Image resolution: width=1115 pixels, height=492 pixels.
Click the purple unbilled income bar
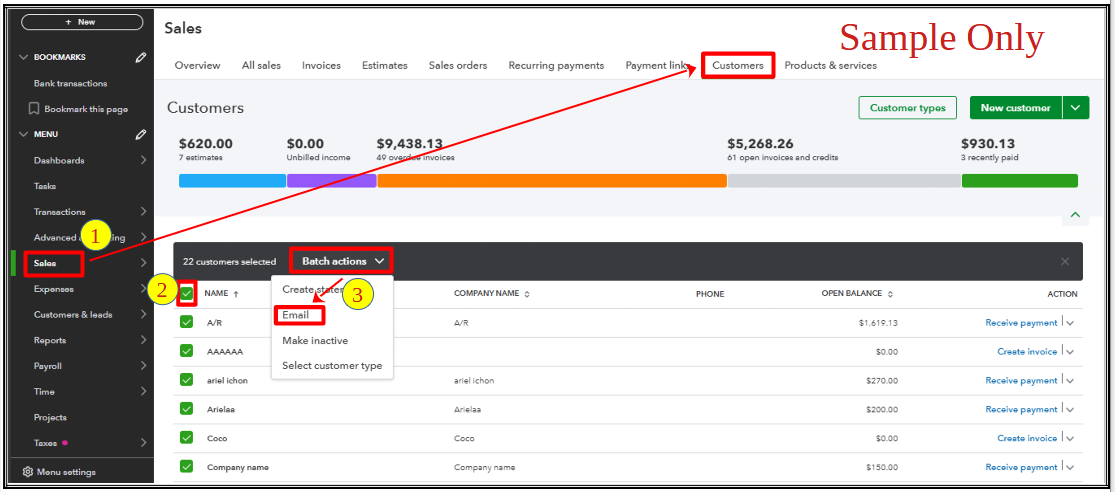331,181
